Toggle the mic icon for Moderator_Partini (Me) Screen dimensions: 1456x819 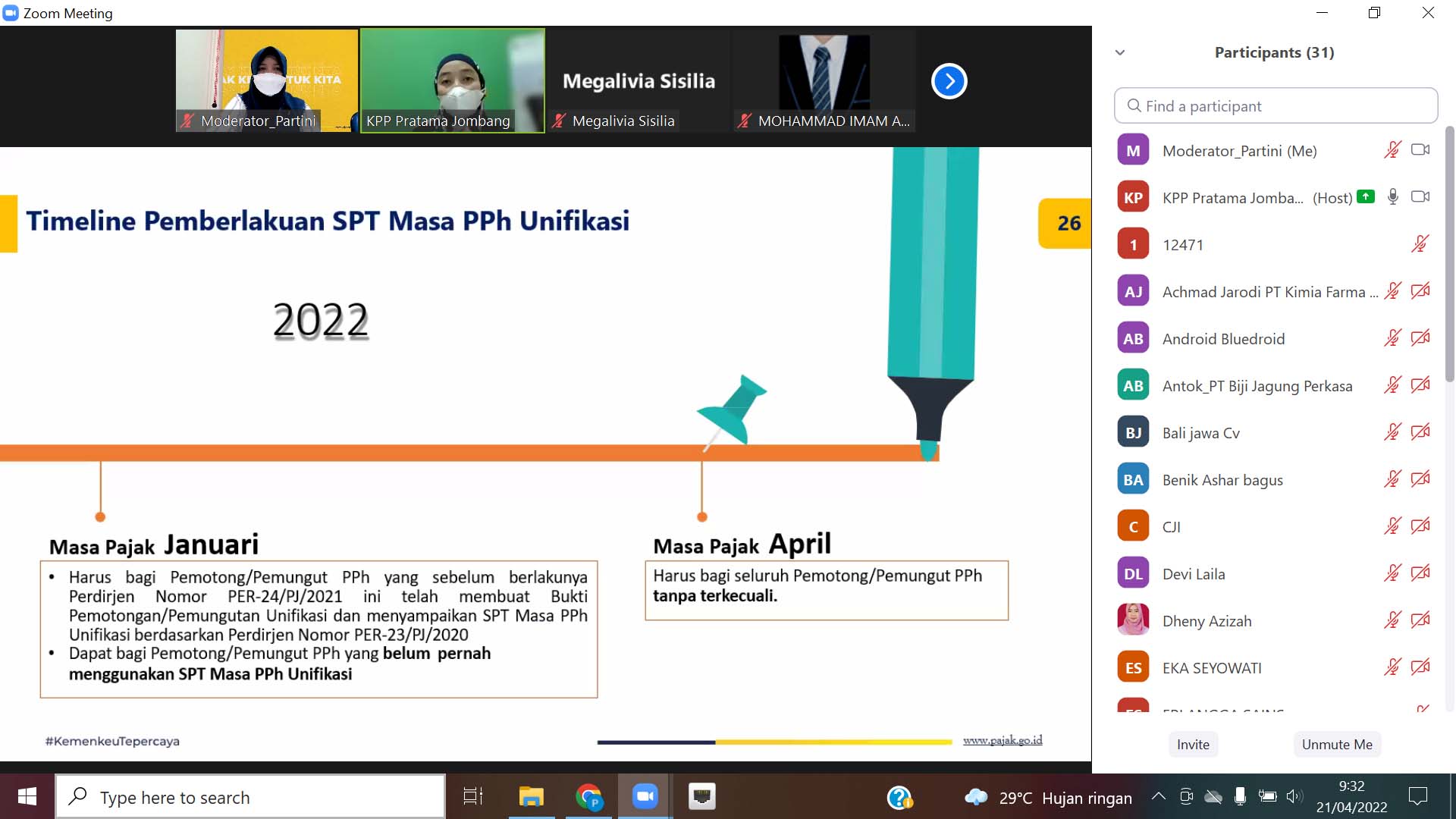[1392, 150]
